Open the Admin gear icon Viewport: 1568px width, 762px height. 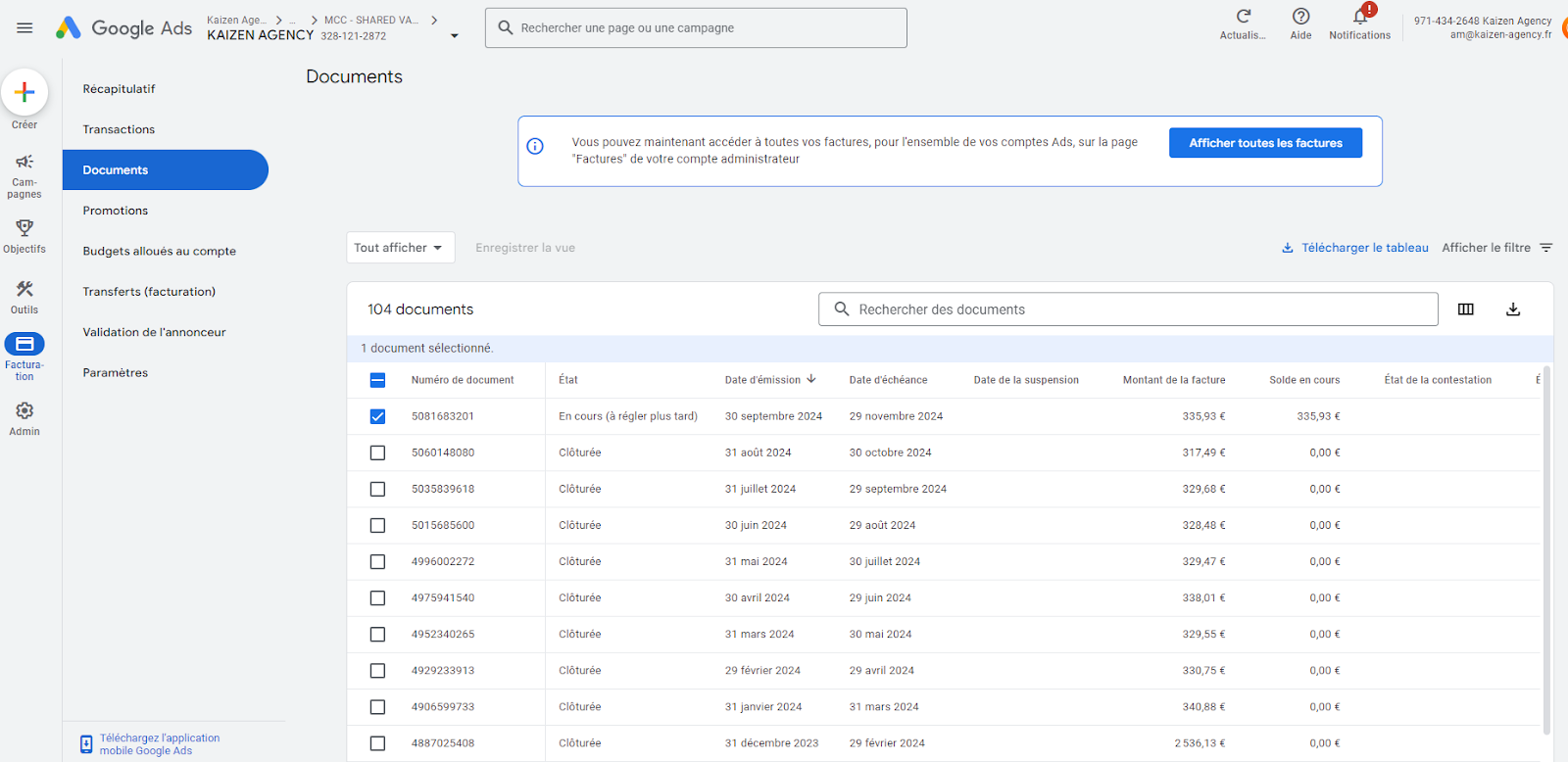[x=24, y=410]
